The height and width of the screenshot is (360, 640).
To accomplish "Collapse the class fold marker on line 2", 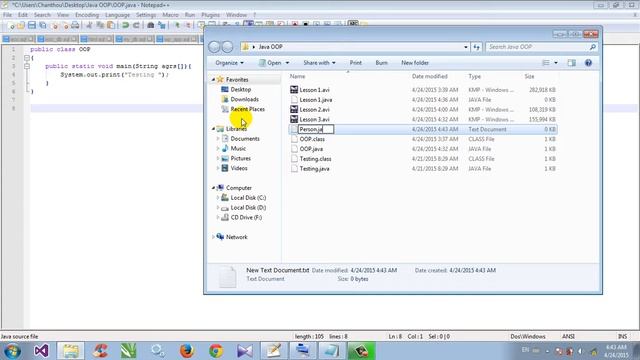I will 27,58.
